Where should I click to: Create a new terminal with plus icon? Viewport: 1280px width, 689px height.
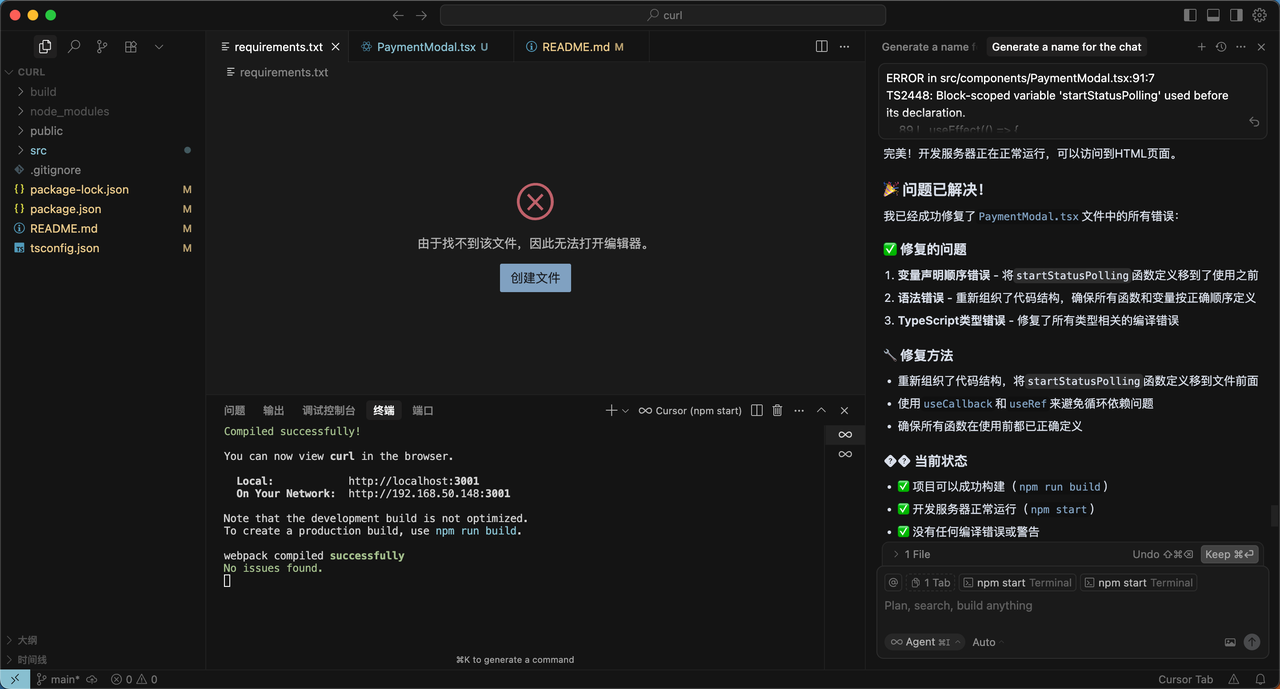pyautogui.click(x=611, y=410)
